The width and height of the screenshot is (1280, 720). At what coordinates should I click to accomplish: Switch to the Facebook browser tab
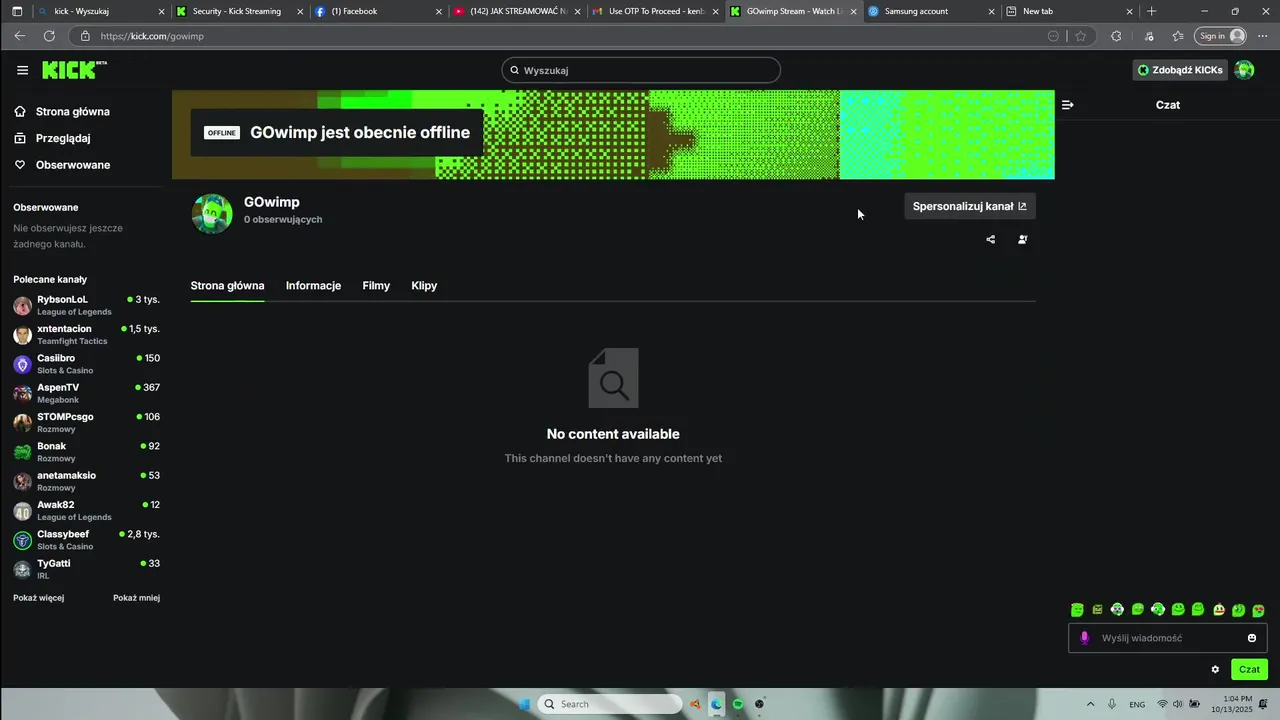point(377,11)
